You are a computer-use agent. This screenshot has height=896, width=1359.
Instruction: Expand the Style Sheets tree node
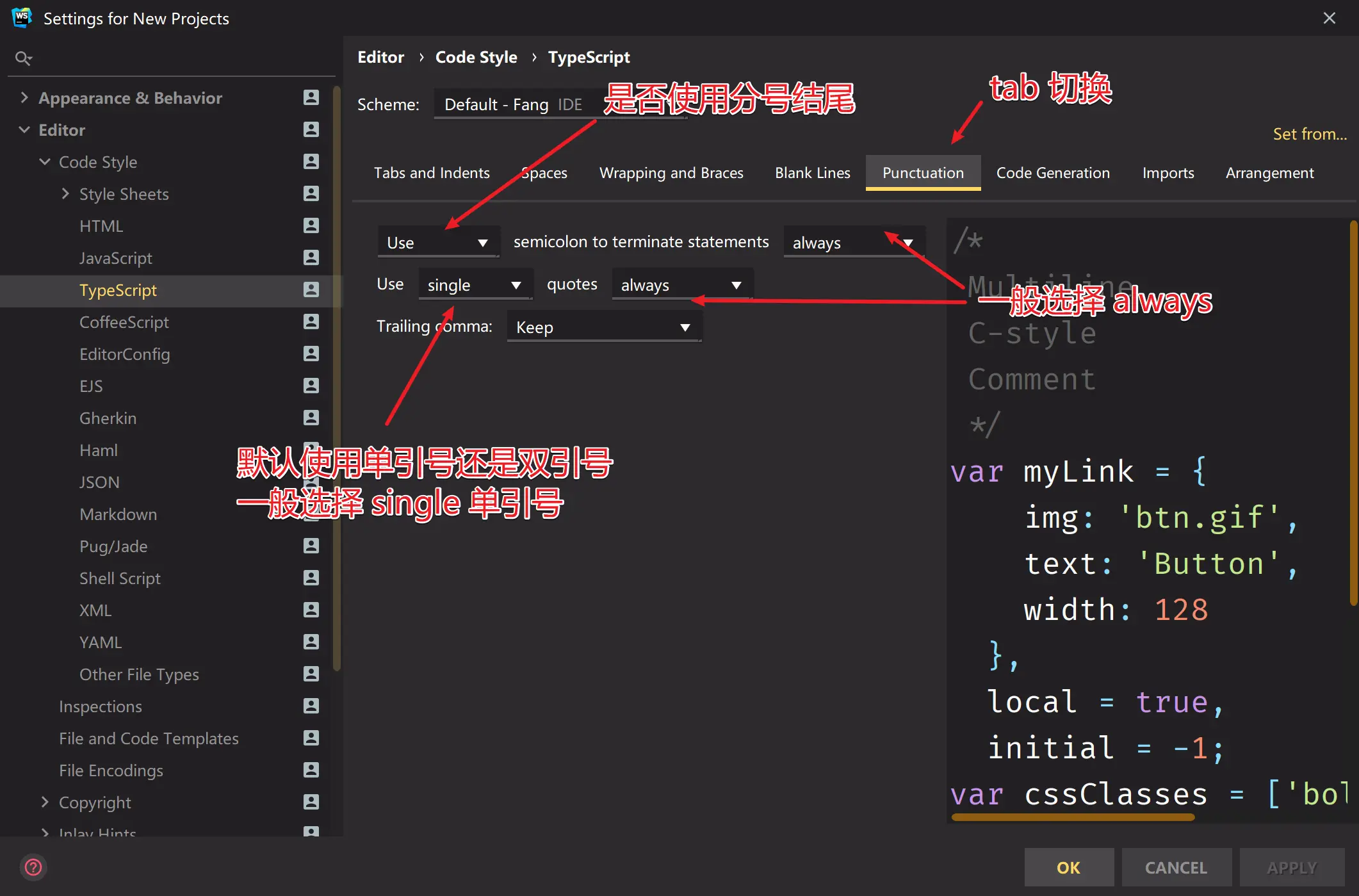[65, 193]
